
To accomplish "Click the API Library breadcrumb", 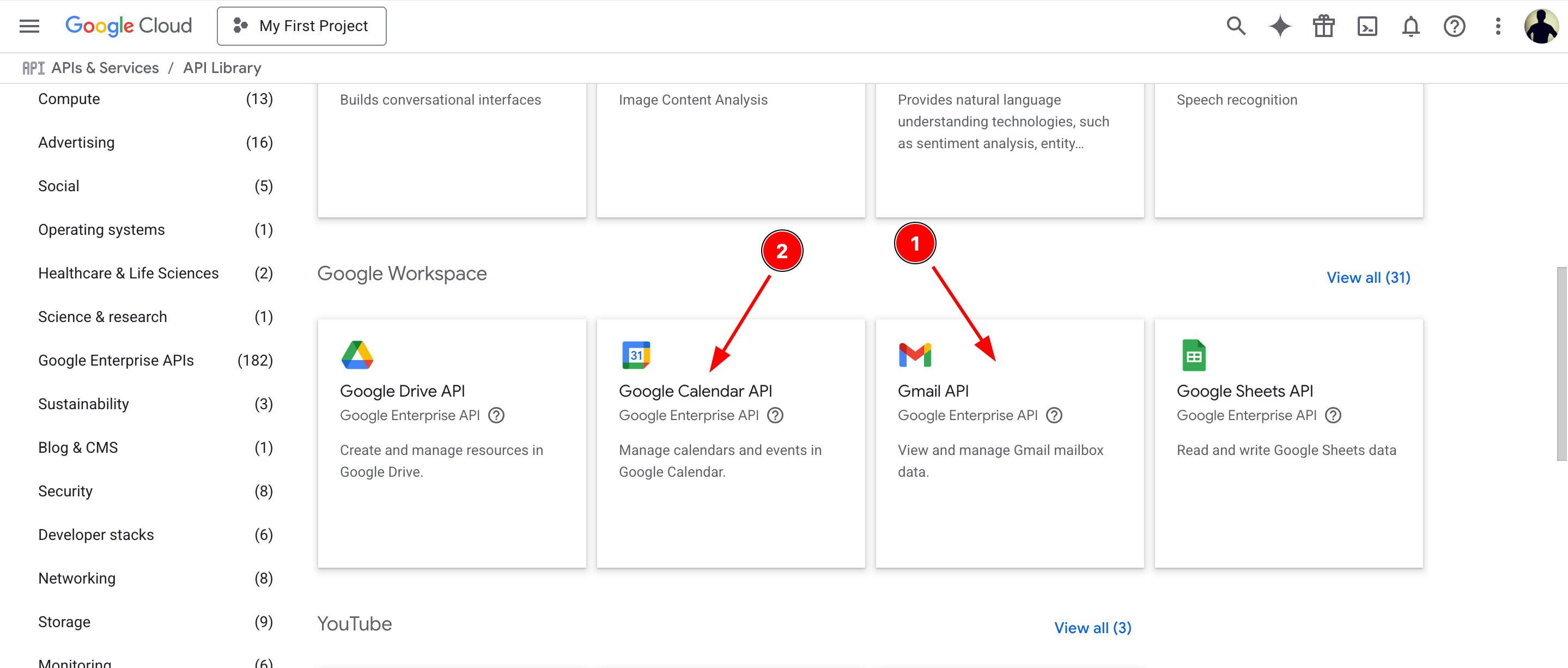I will tap(222, 68).
